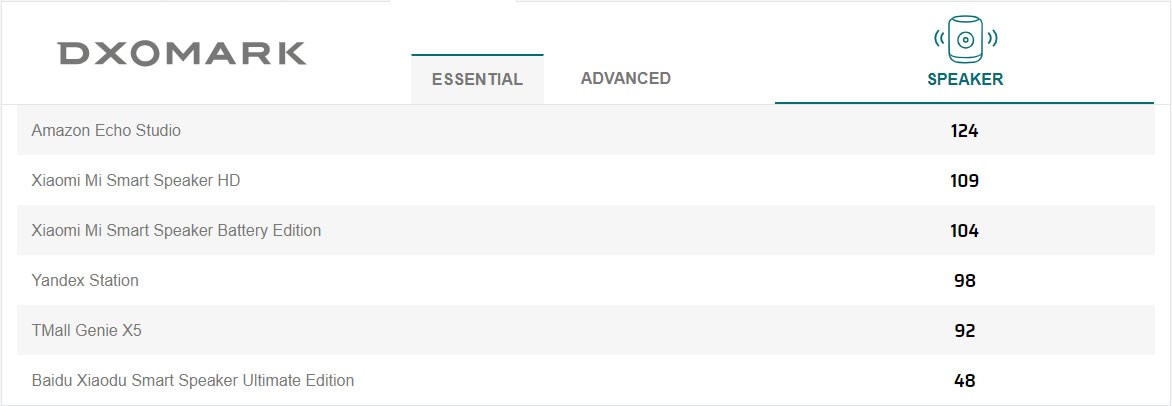
Task: Select Xiaomi Mi Smart Speaker Battery Edition
Action: click(176, 230)
